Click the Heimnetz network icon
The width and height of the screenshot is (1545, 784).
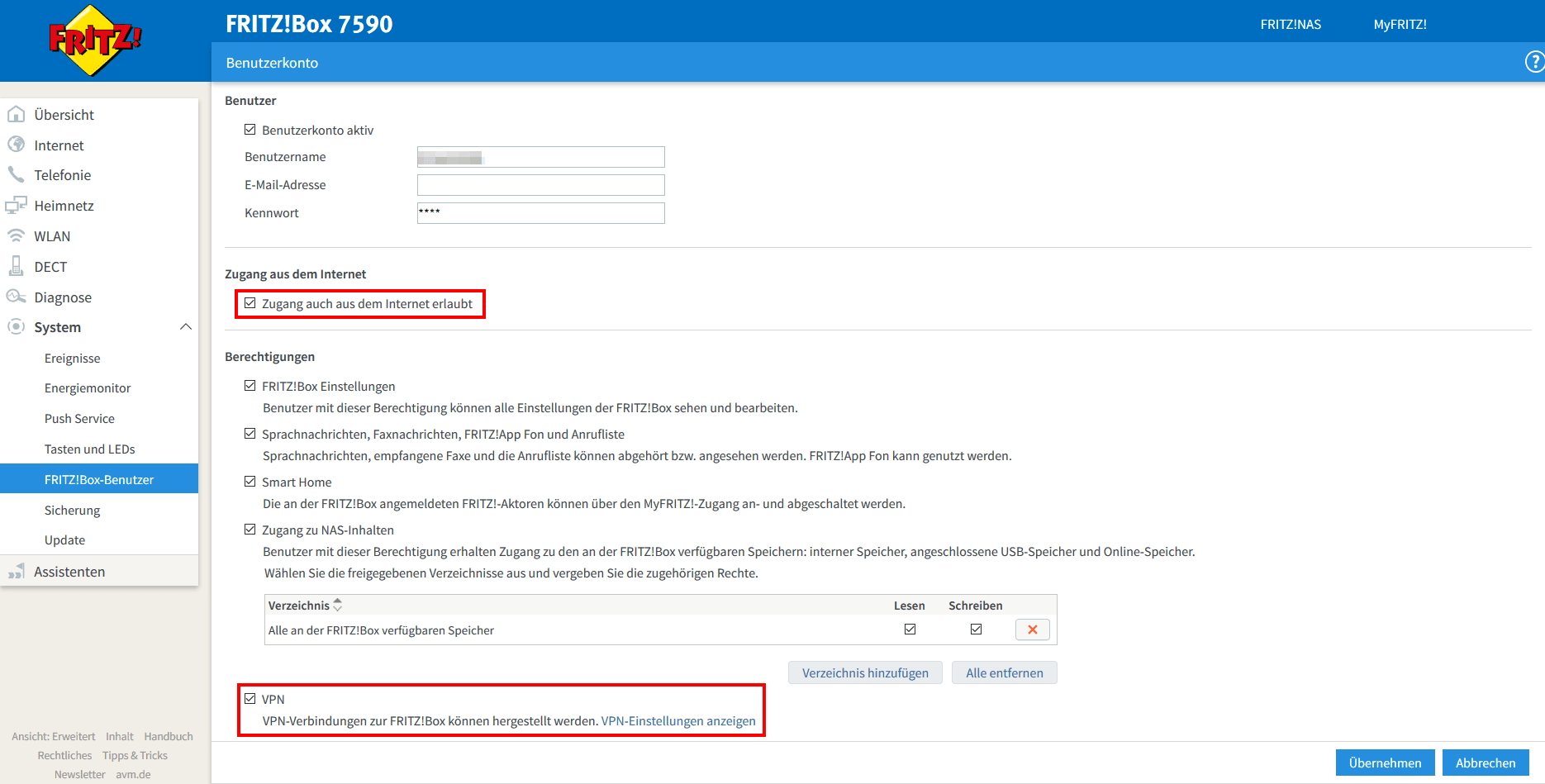(16, 205)
